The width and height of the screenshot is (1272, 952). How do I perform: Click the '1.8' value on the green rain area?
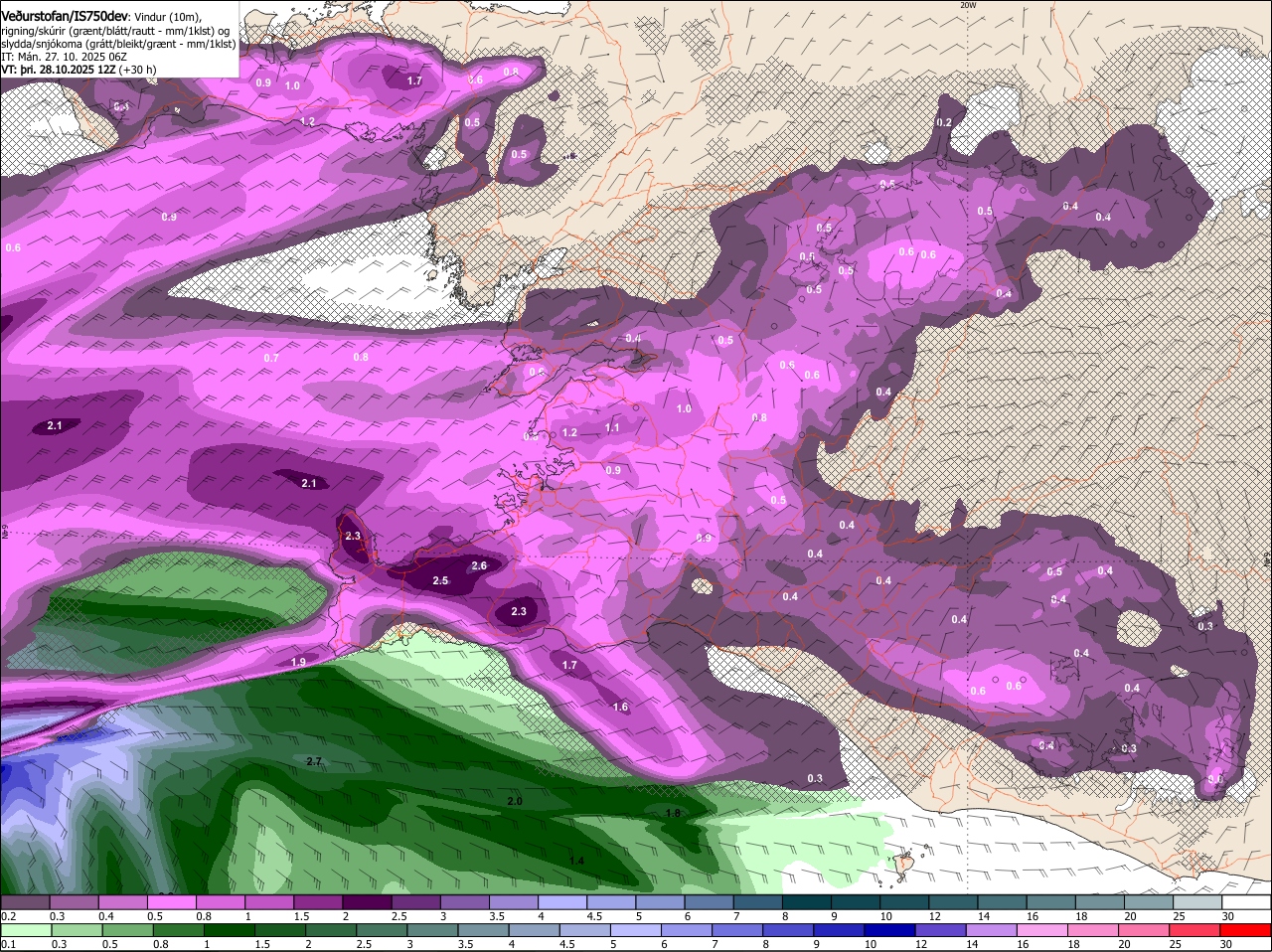[x=673, y=813]
